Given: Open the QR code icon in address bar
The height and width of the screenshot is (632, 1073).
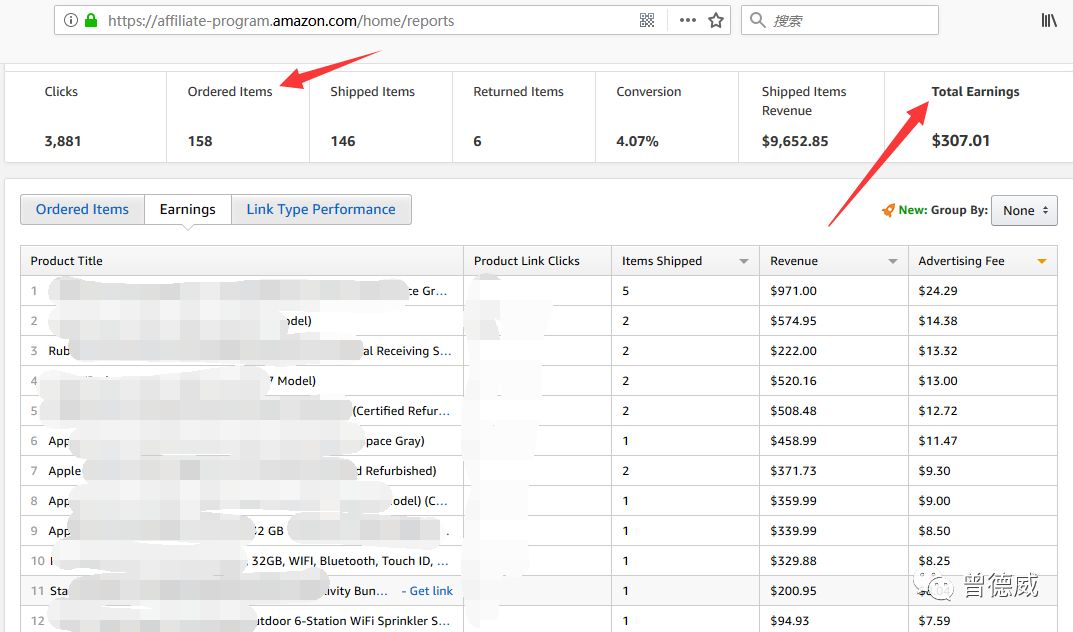Looking at the screenshot, I should coord(647,21).
